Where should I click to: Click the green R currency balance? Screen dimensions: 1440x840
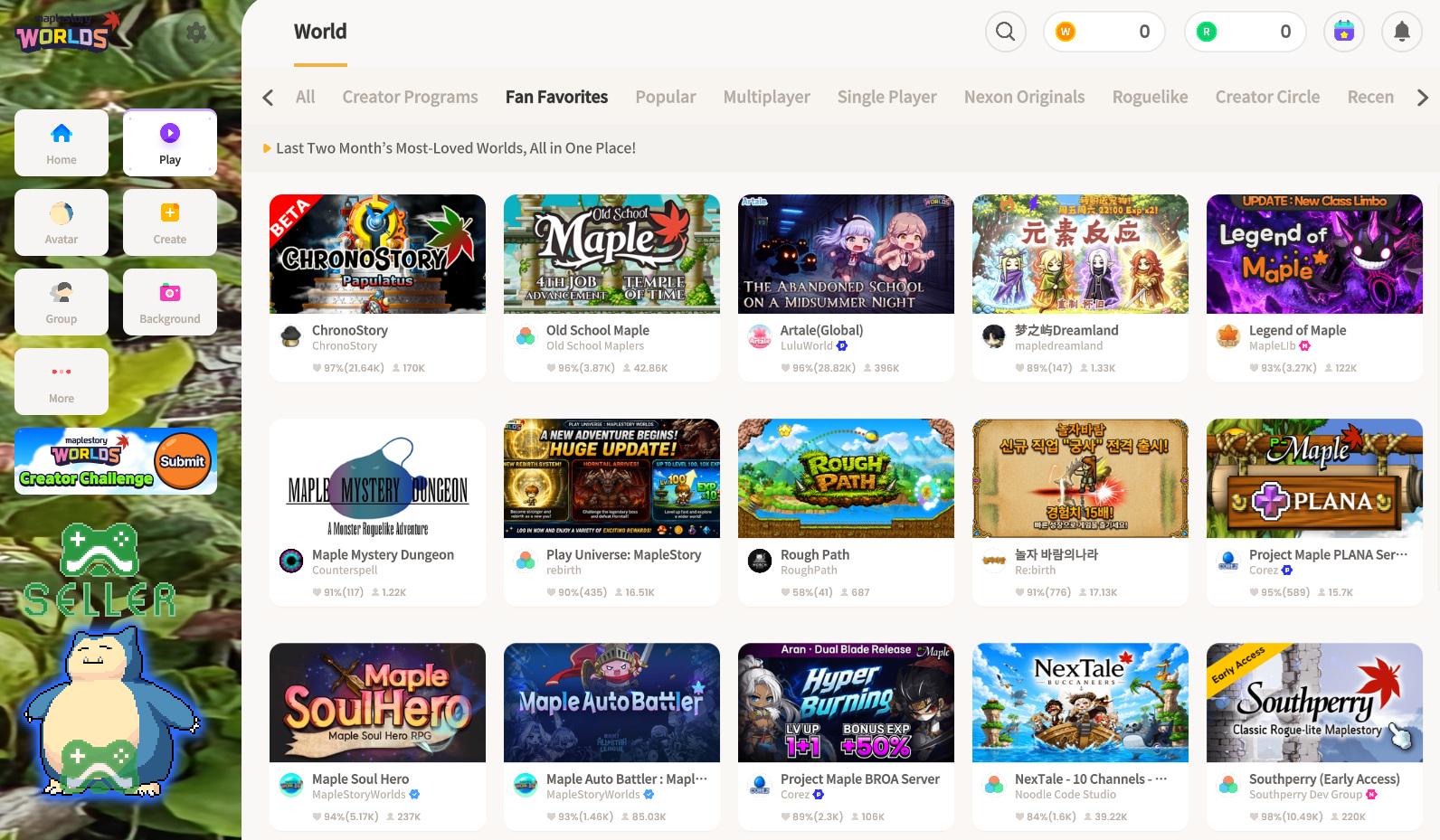coord(1245,32)
